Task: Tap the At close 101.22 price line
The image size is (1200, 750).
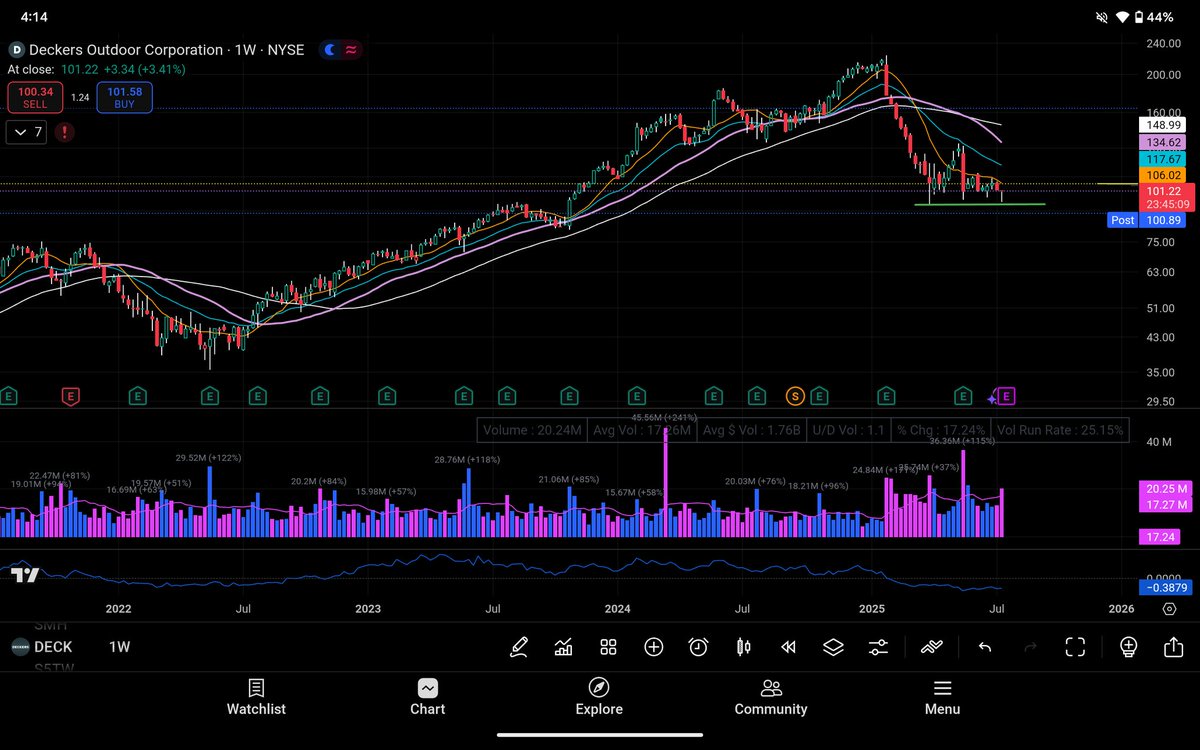Action: pyautogui.click(x=96, y=69)
